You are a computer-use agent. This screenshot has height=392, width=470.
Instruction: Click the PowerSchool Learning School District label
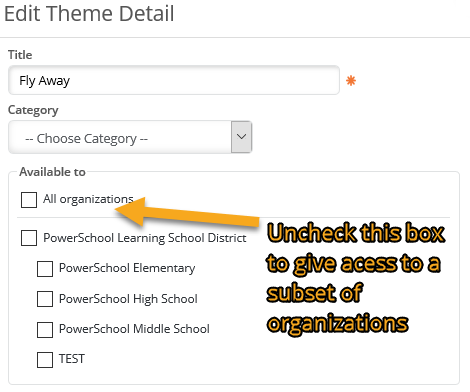(x=145, y=238)
